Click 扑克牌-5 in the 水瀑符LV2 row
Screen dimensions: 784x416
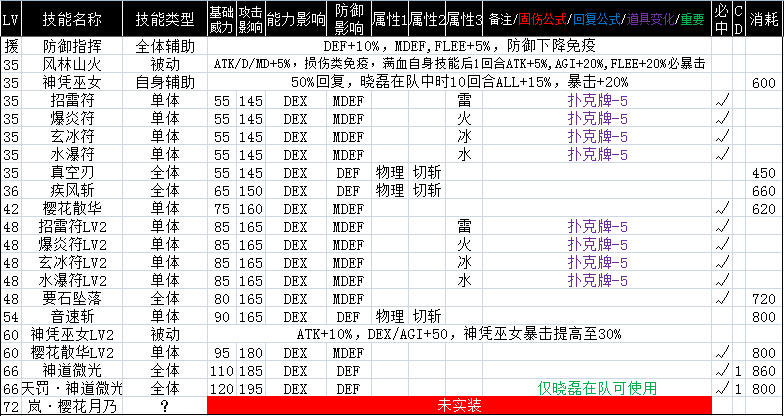tap(597, 280)
